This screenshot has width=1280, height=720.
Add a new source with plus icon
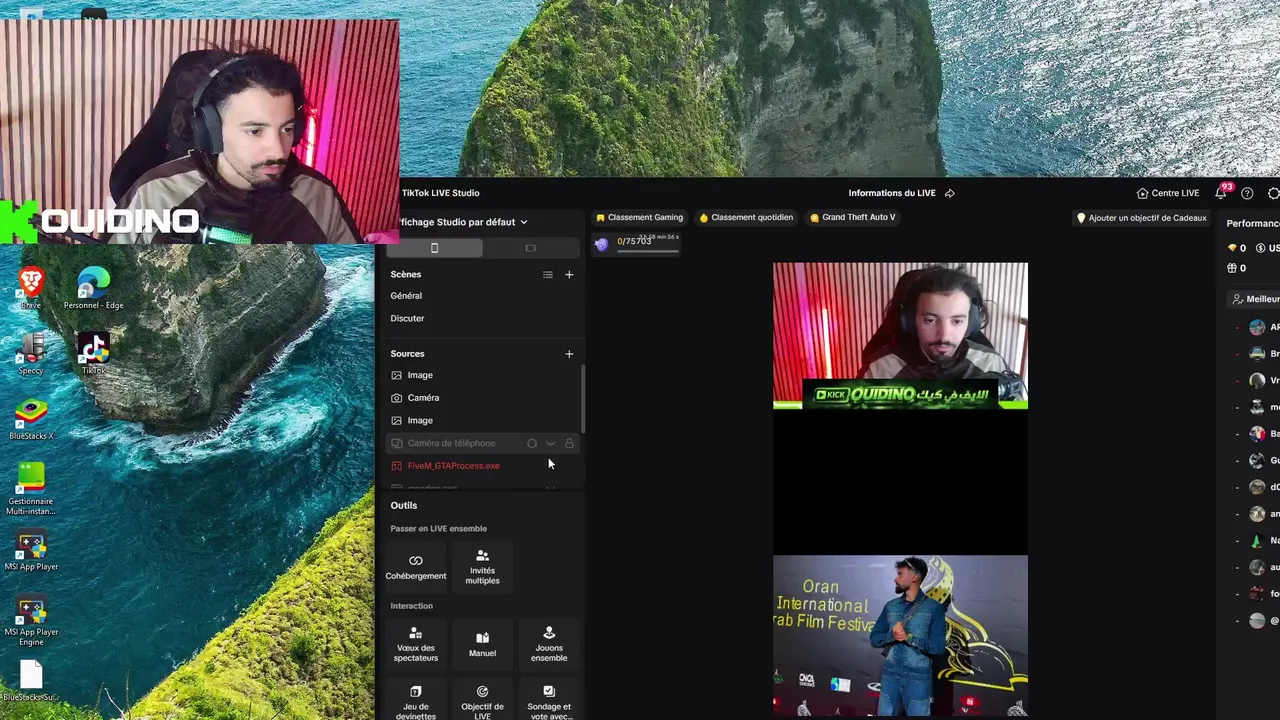point(569,354)
